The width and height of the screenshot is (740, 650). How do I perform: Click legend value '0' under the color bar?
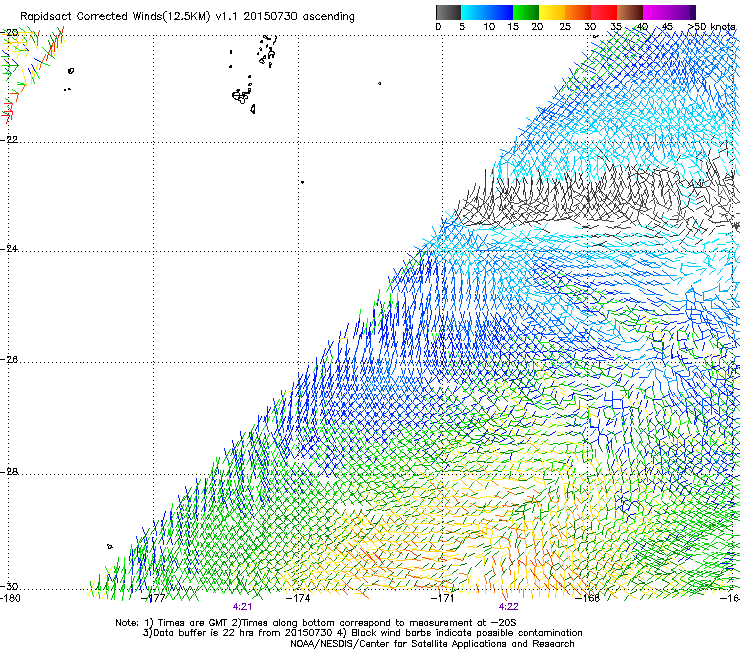click(x=438, y=27)
